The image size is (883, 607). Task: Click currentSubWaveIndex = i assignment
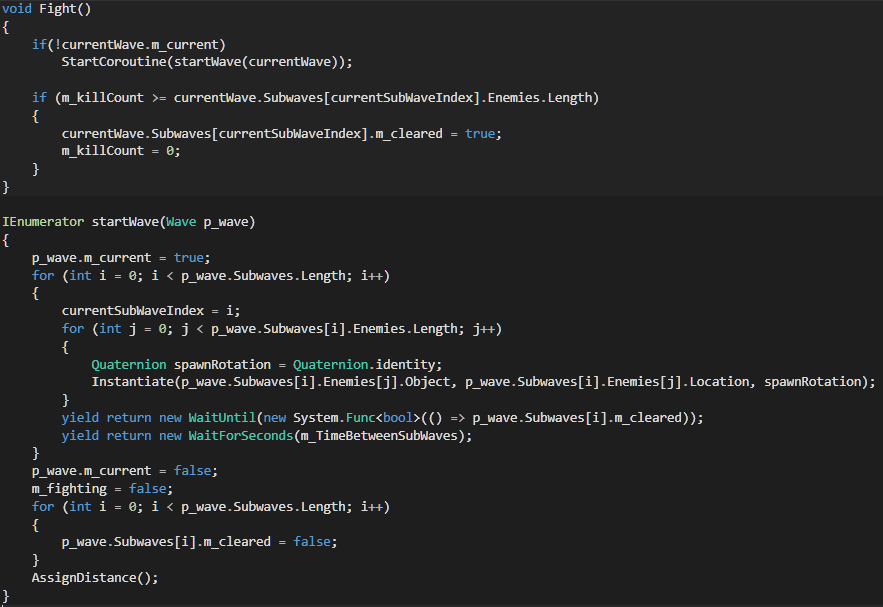[150, 310]
